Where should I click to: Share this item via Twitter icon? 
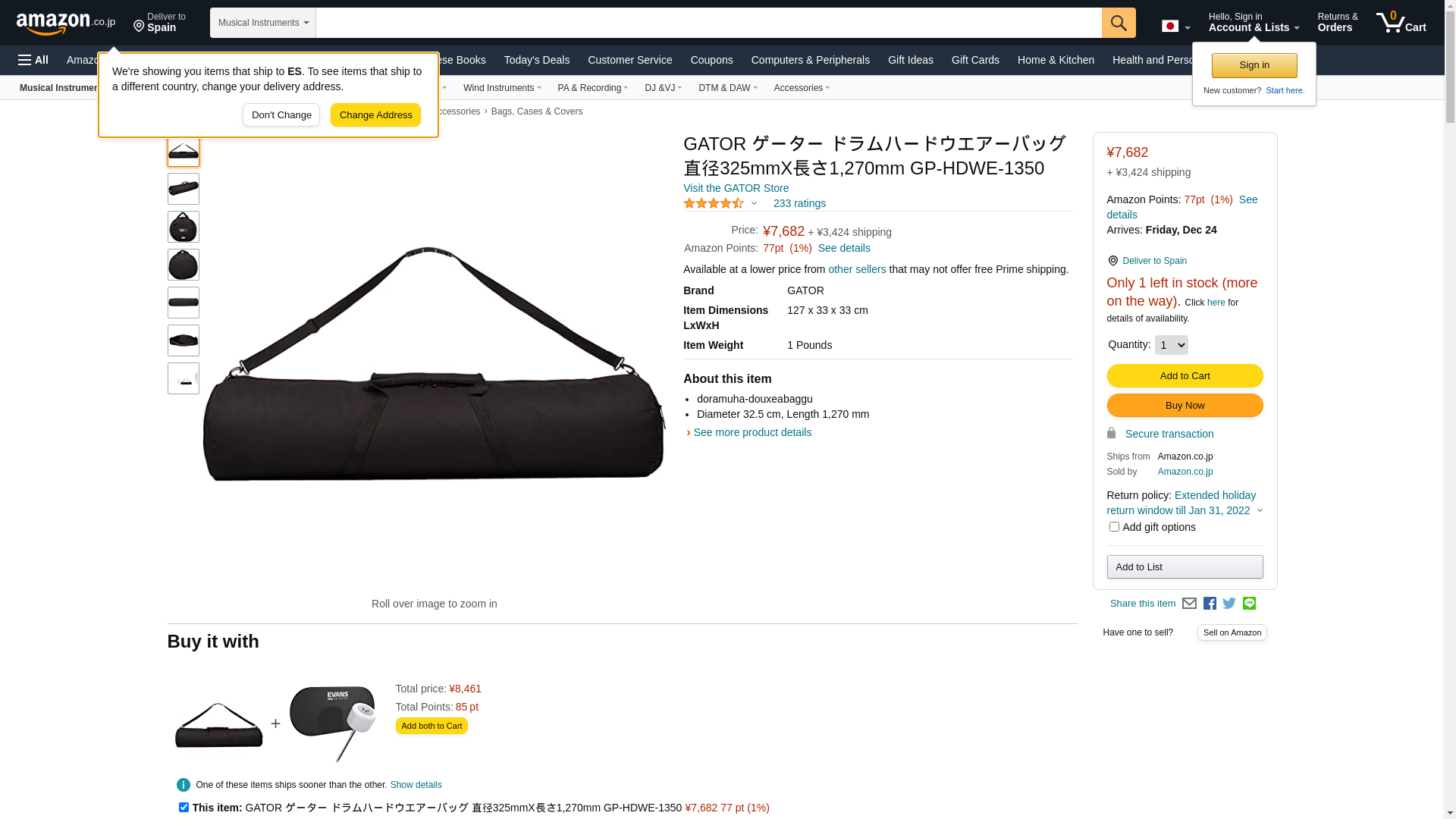1229,604
